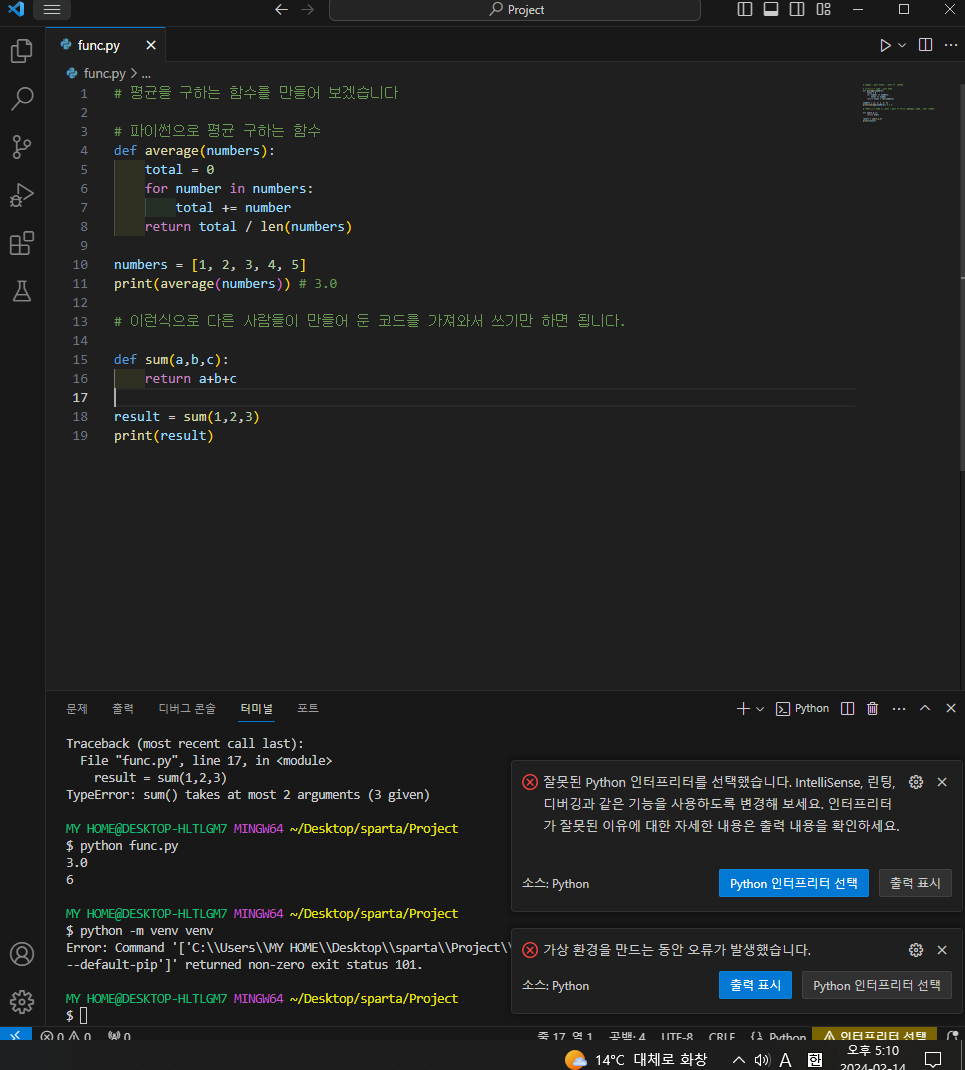Open the Customize Layout control

(824, 10)
